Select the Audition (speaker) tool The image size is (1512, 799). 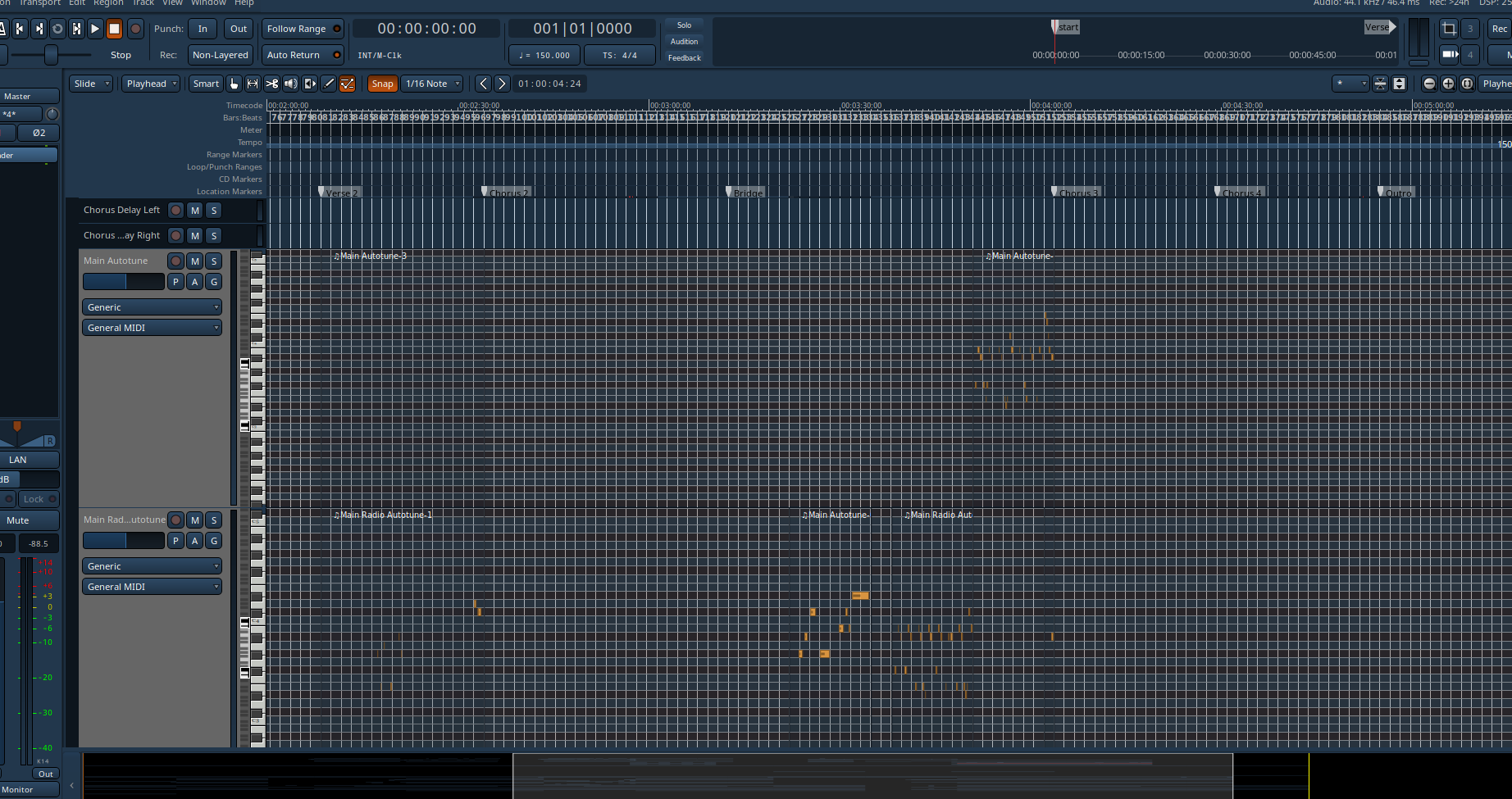click(x=290, y=84)
